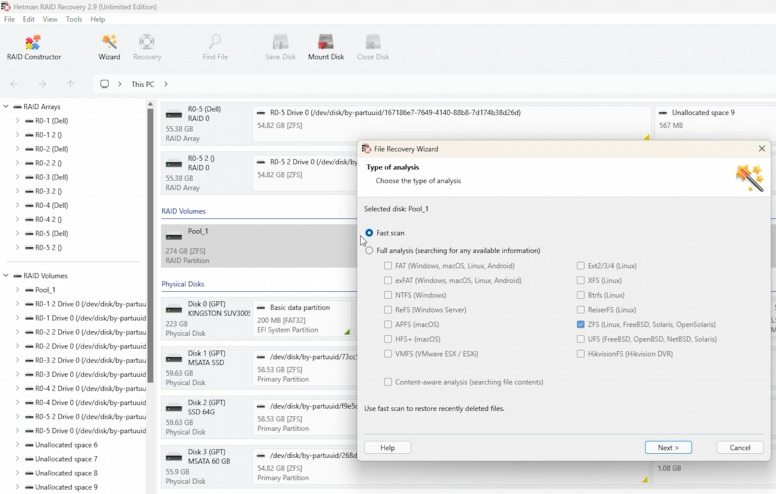The width and height of the screenshot is (776, 494).
Task: Click the Mount Disk icon
Action: (x=326, y=48)
